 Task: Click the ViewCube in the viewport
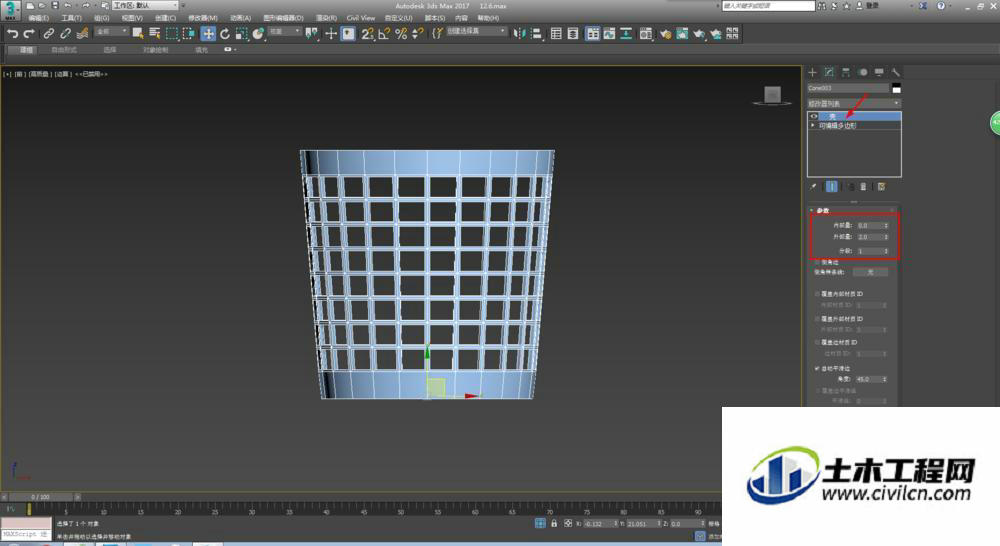(772, 95)
